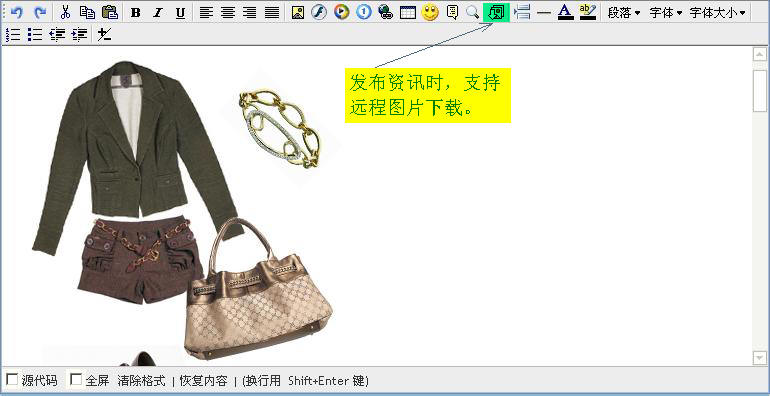The height and width of the screenshot is (396, 770).
Task: Open the 字体 font dropdown
Action: 666,13
